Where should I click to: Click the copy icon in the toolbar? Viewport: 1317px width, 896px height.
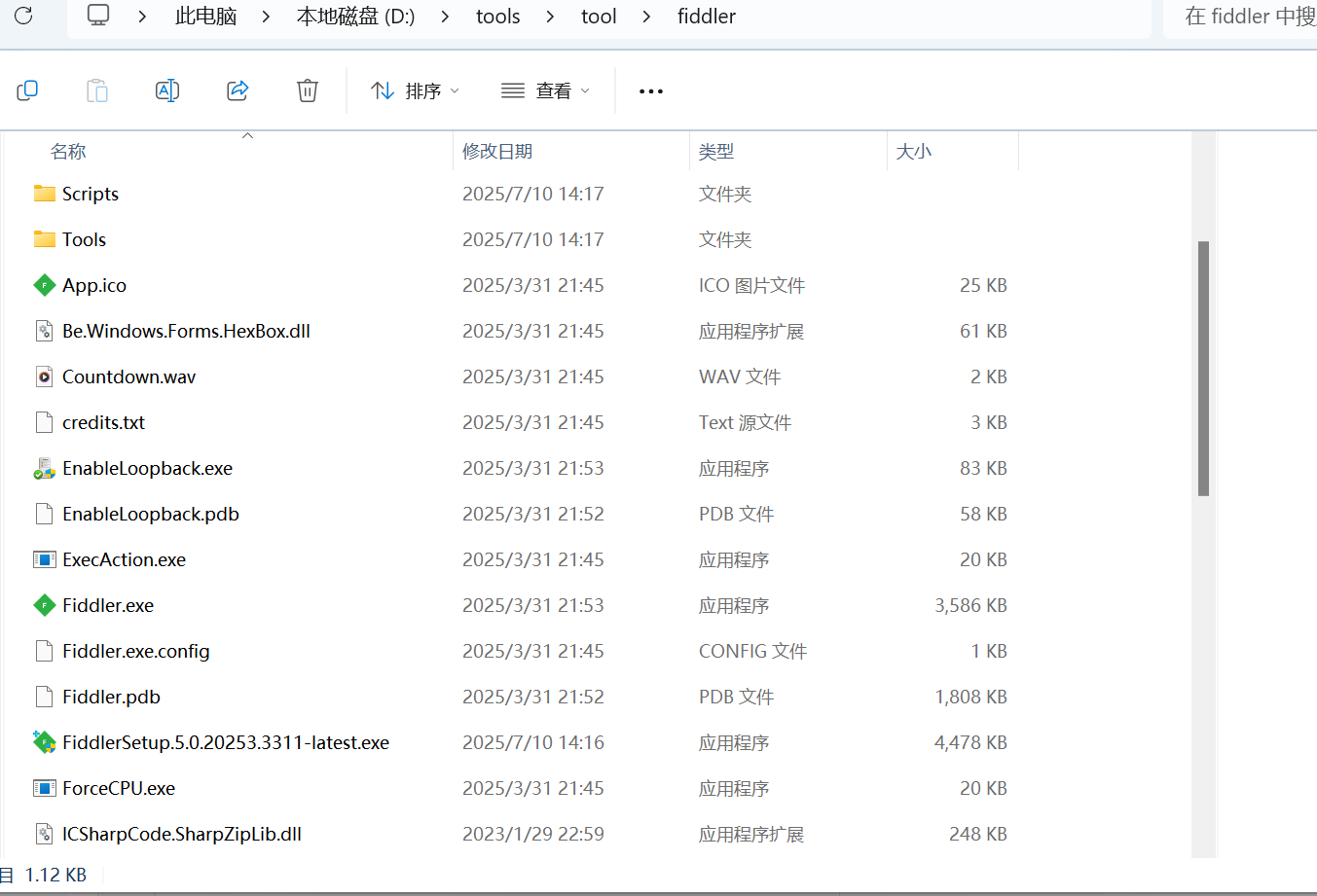pyautogui.click(x=27, y=90)
